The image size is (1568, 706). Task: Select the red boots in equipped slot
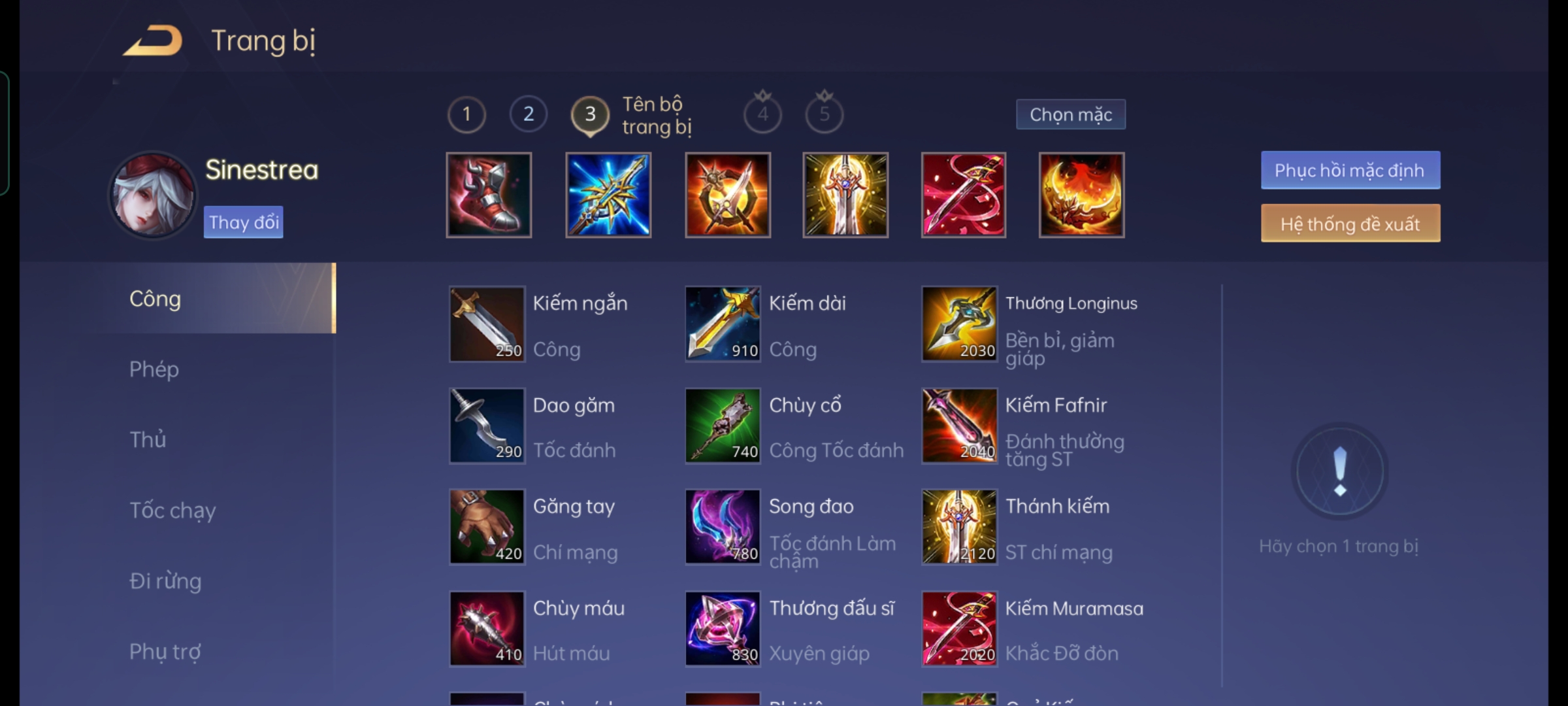489,195
